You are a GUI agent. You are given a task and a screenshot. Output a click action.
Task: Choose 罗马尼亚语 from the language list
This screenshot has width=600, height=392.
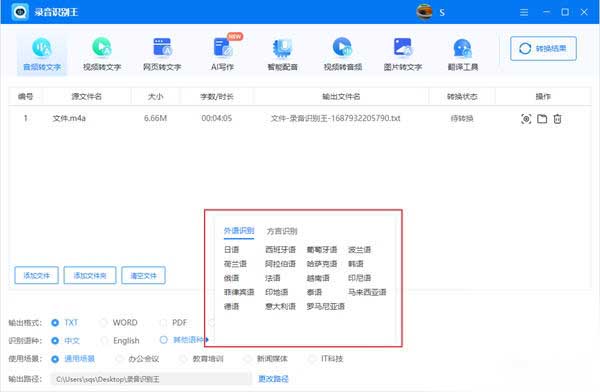pos(326,306)
